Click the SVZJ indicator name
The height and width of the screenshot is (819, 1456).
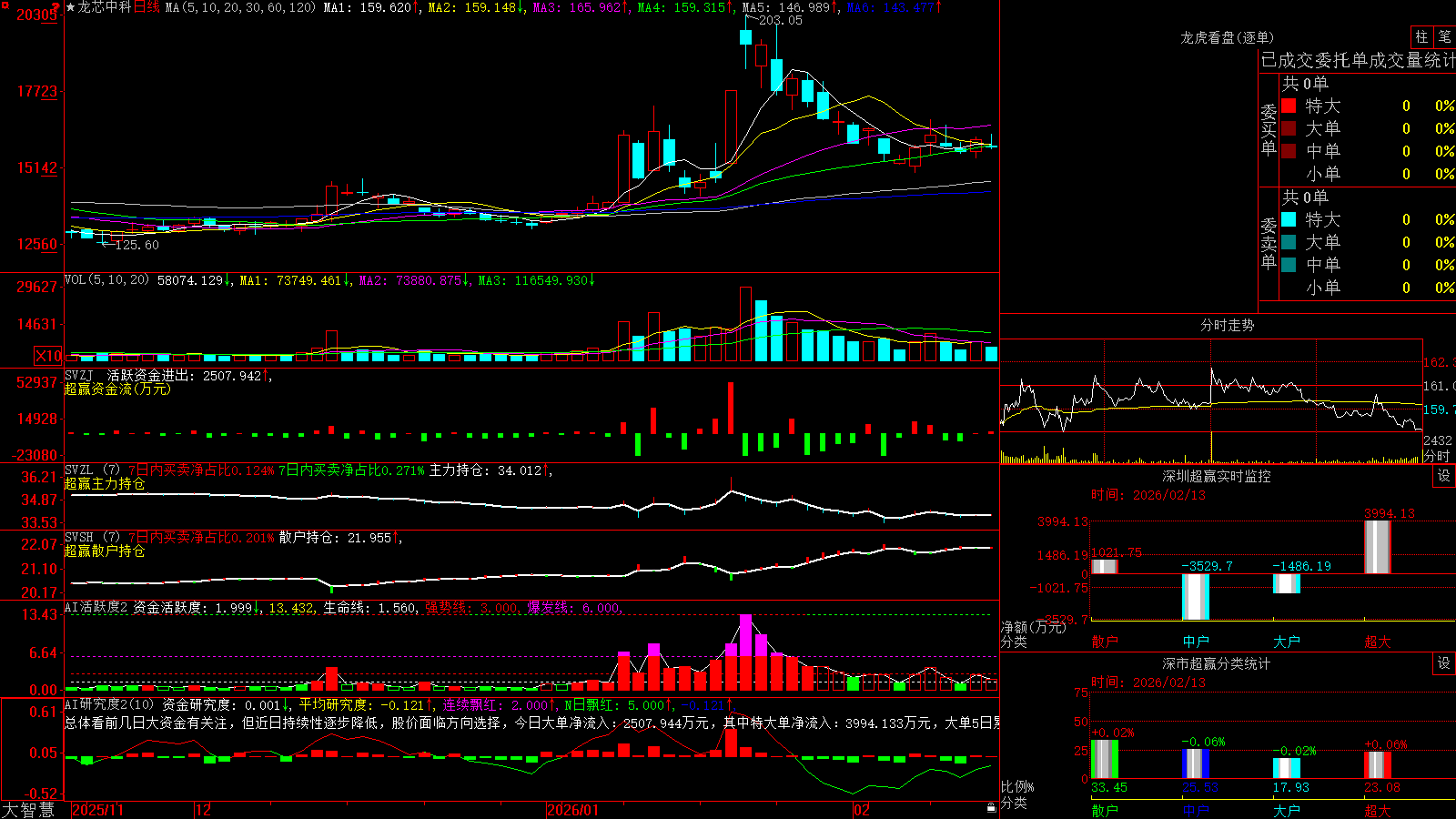pyautogui.click(x=79, y=375)
